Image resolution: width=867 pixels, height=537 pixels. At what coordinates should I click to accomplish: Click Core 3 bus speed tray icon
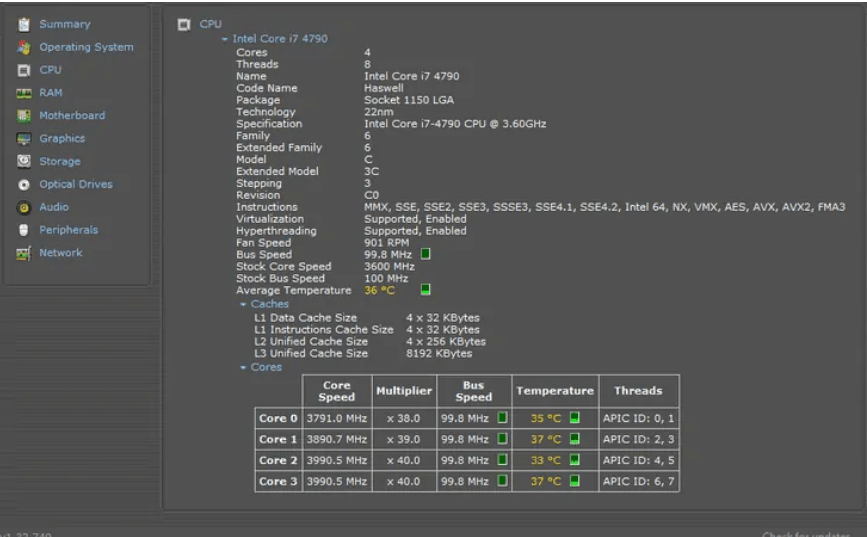coord(502,481)
